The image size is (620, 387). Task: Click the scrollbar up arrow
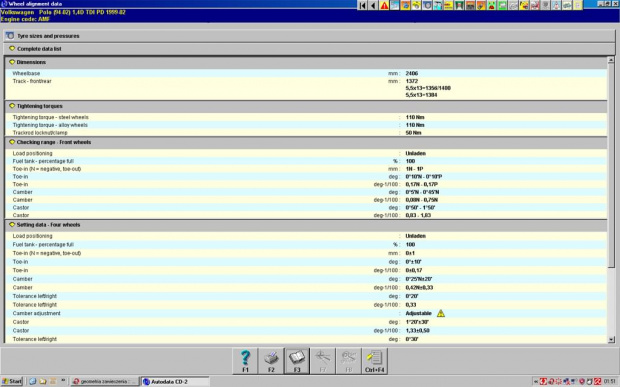point(611,60)
